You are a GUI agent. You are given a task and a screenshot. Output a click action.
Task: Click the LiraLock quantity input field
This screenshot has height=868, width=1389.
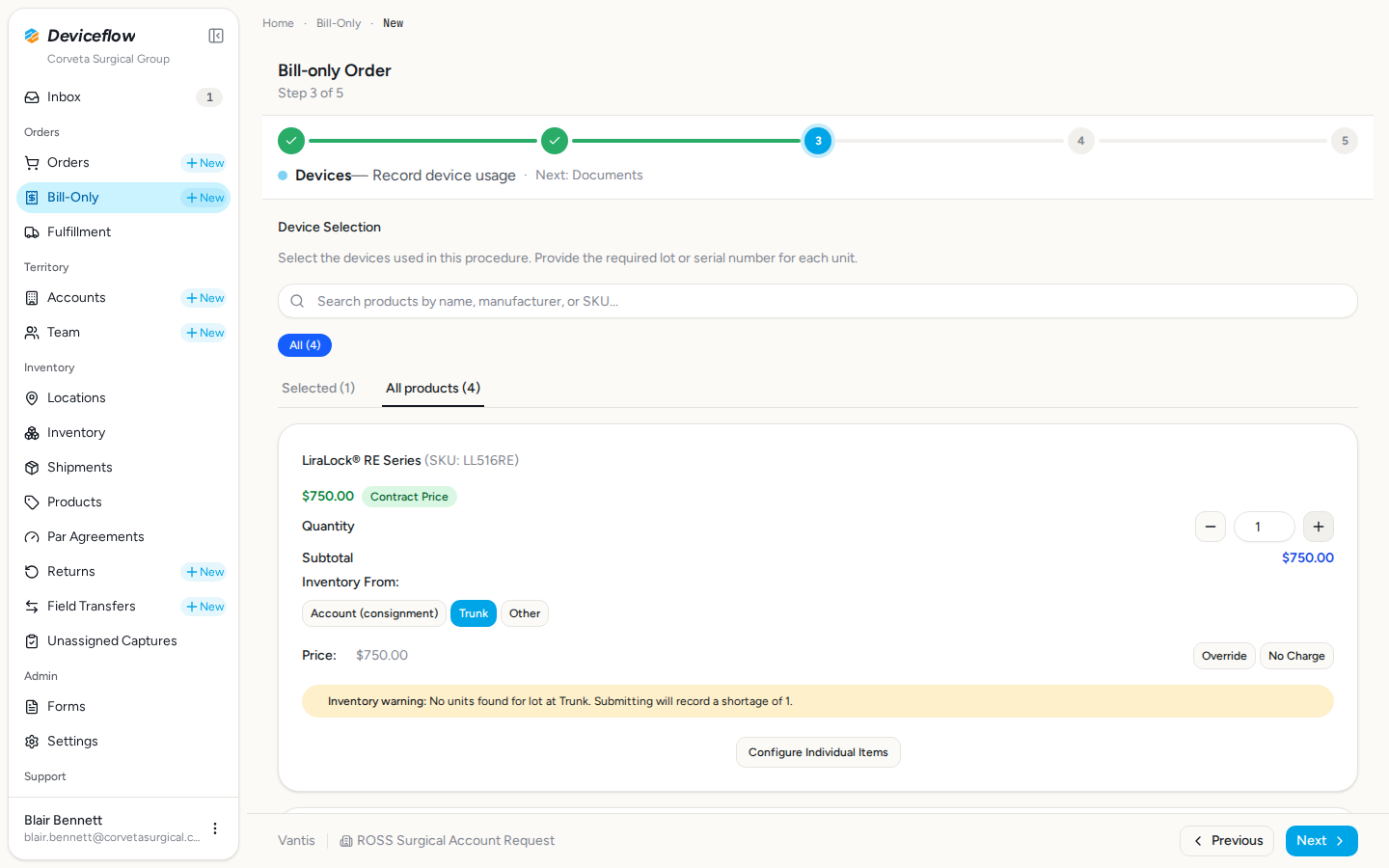(x=1265, y=527)
